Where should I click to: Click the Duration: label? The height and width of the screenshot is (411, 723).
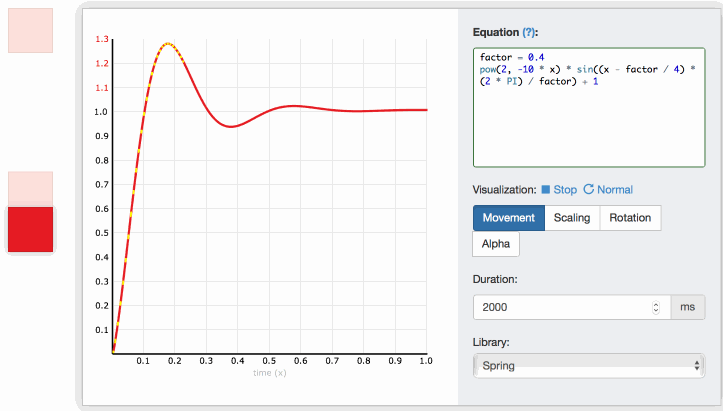(495, 279)
